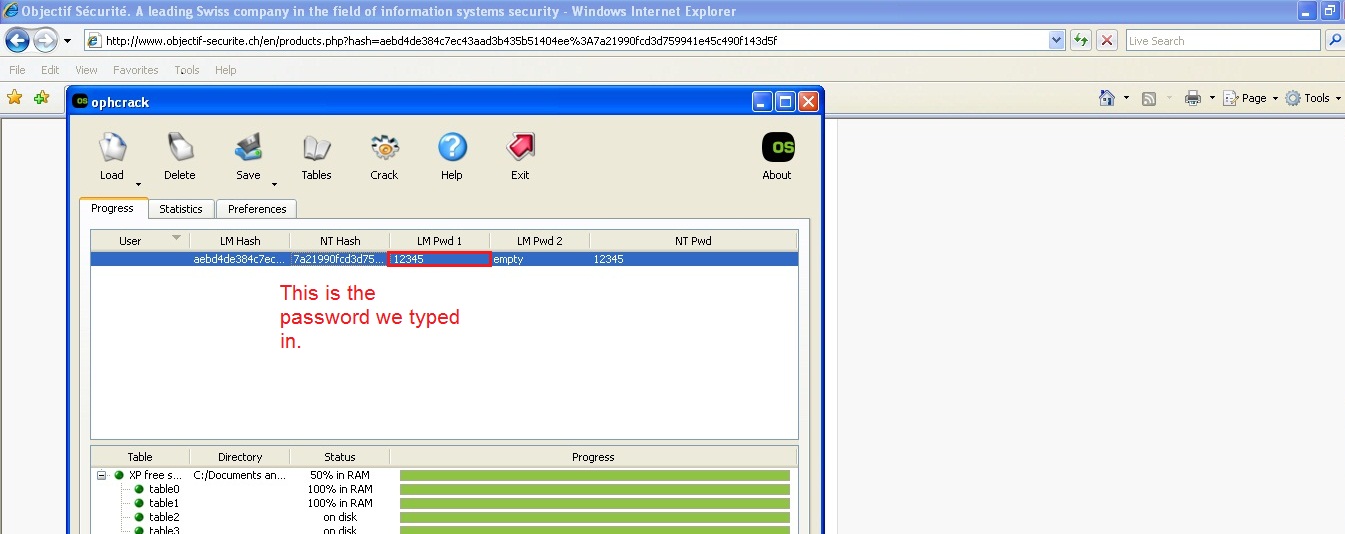Click the Exit toolbar icon
The image size is (1345, 534).
(520, 148)
